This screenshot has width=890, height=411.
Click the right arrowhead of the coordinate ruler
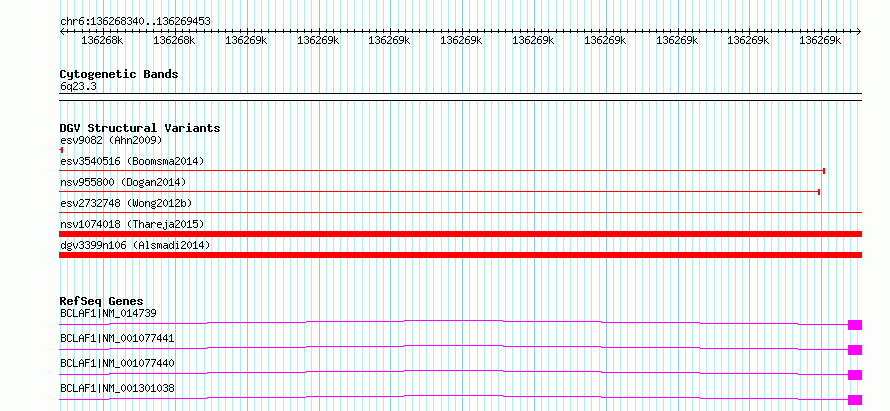[x=859, y=32]
